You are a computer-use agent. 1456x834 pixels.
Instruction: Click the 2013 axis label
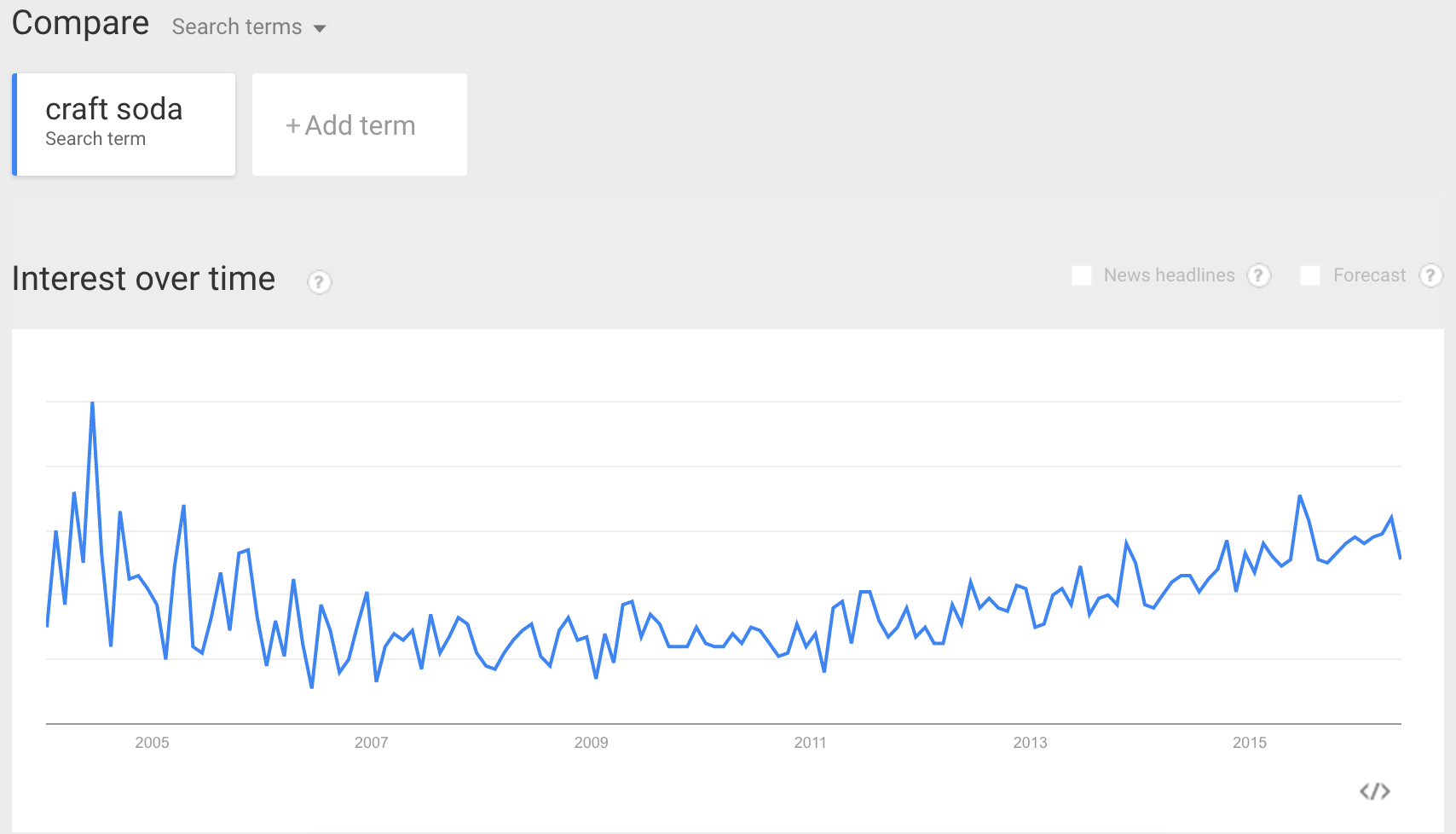(1030, 743)
